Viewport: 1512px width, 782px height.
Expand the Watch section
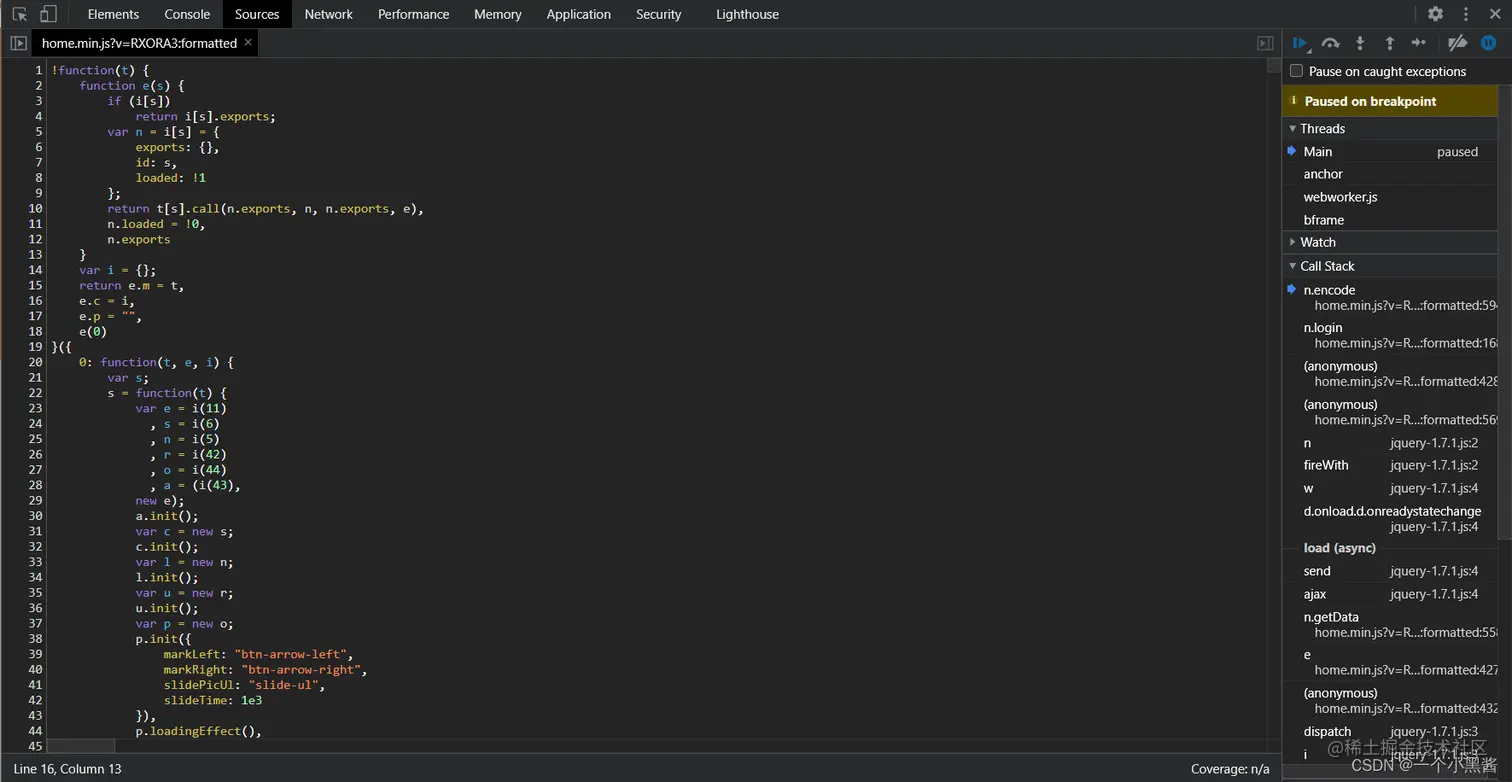coord(1294,241)
